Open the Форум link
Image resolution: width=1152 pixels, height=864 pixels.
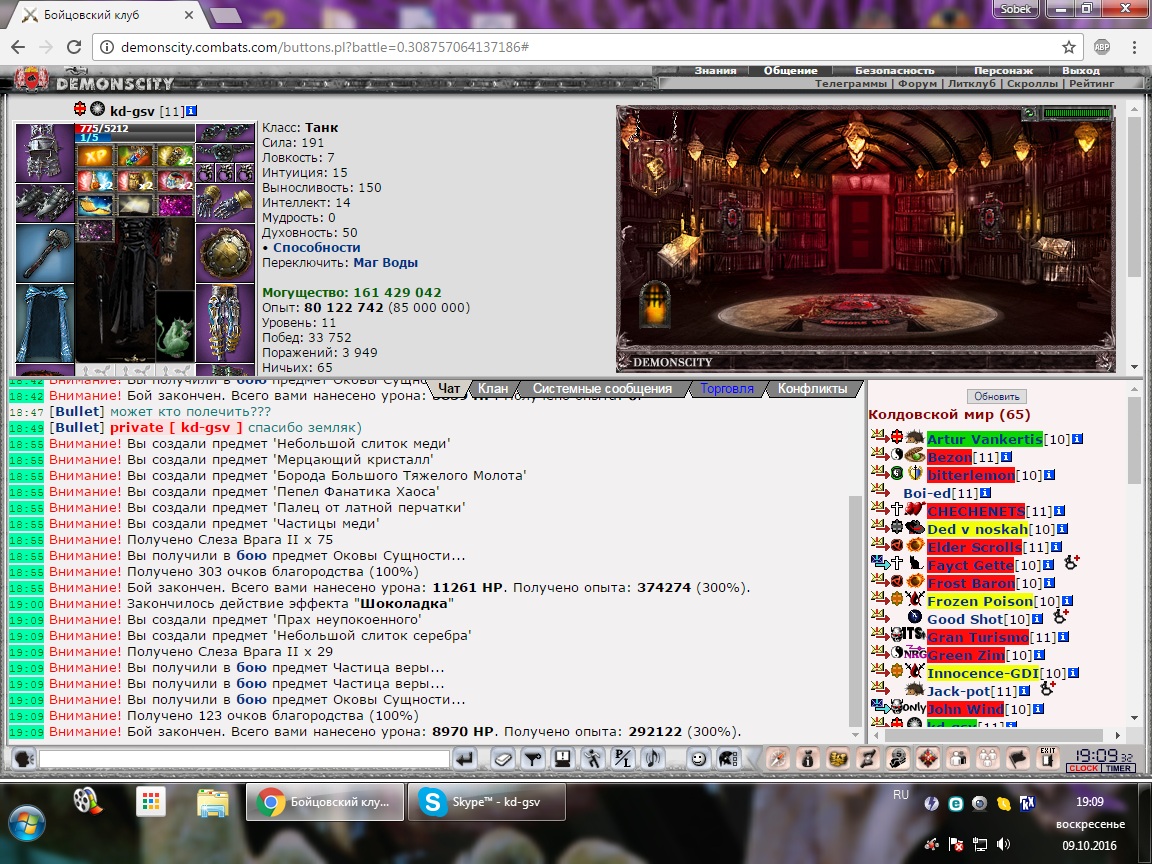coord(918,83)
